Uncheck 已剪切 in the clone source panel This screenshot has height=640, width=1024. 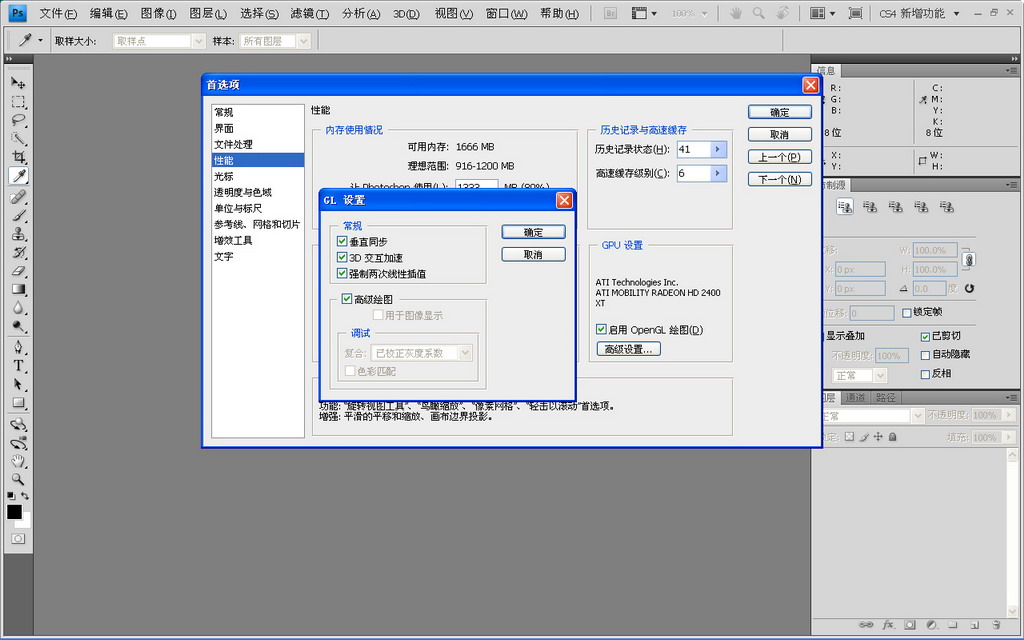[925, 336]
